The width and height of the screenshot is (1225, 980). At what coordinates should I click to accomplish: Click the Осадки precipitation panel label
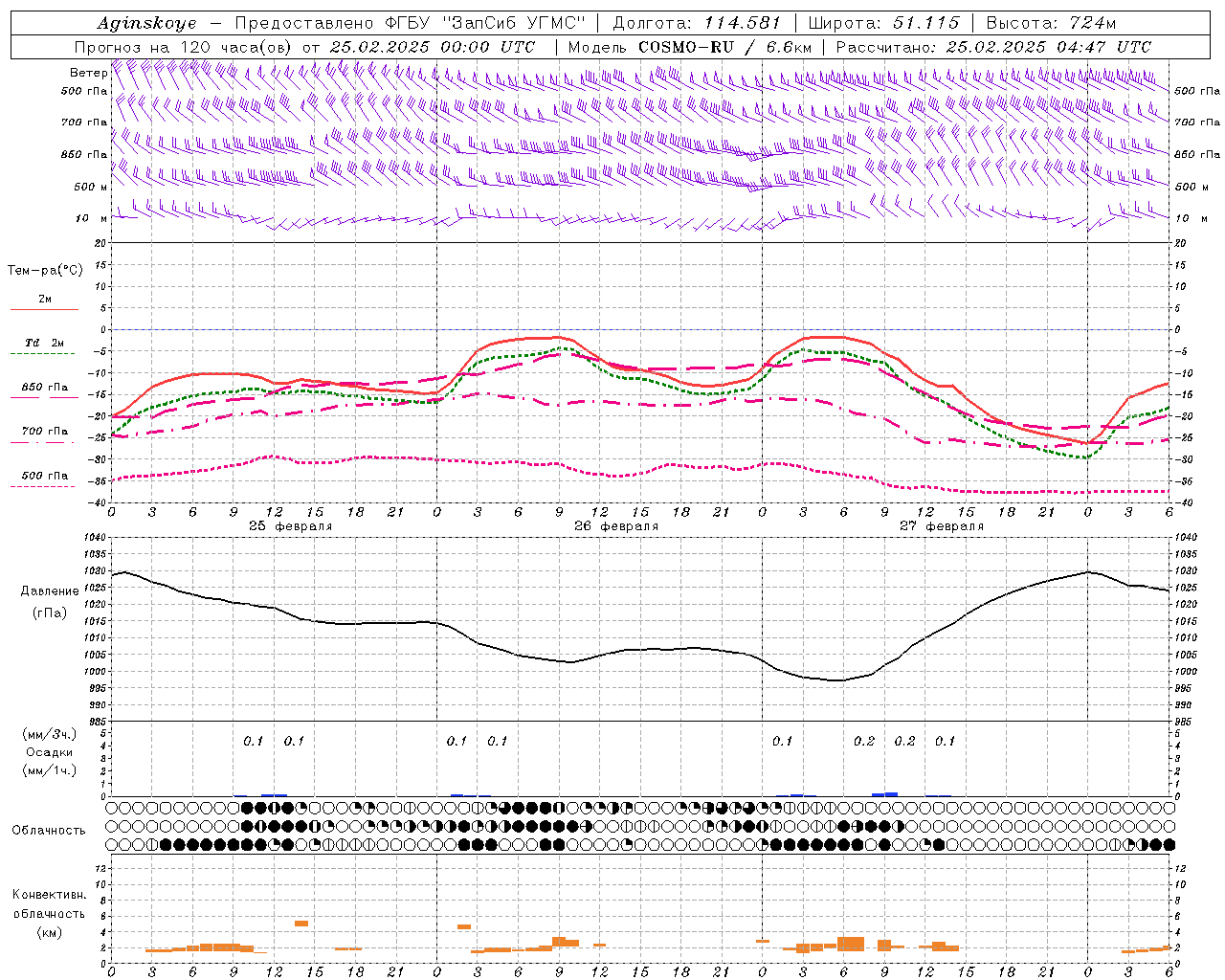49,752
